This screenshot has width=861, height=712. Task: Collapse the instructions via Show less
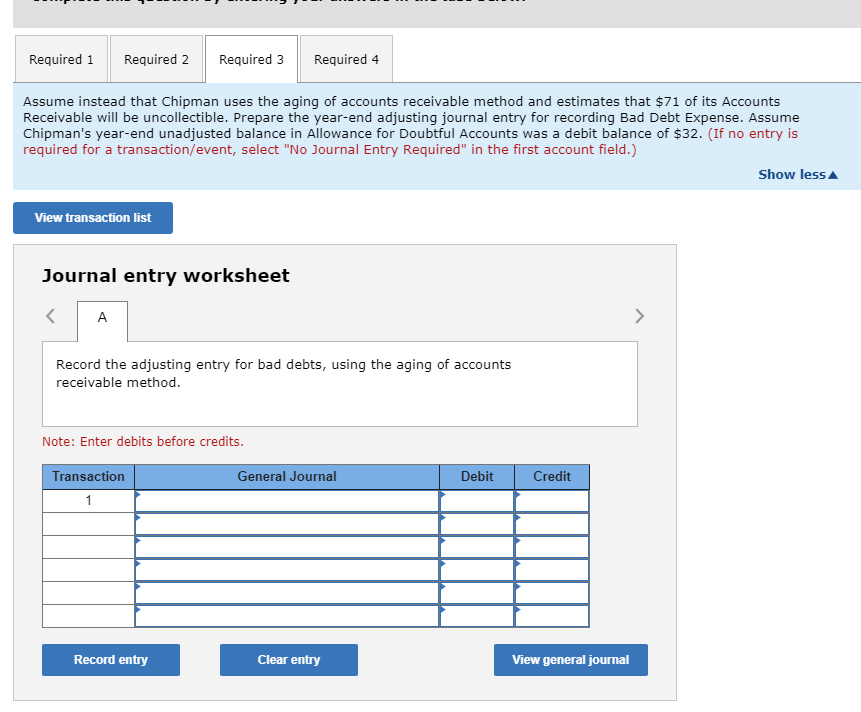tap(797, 174)
